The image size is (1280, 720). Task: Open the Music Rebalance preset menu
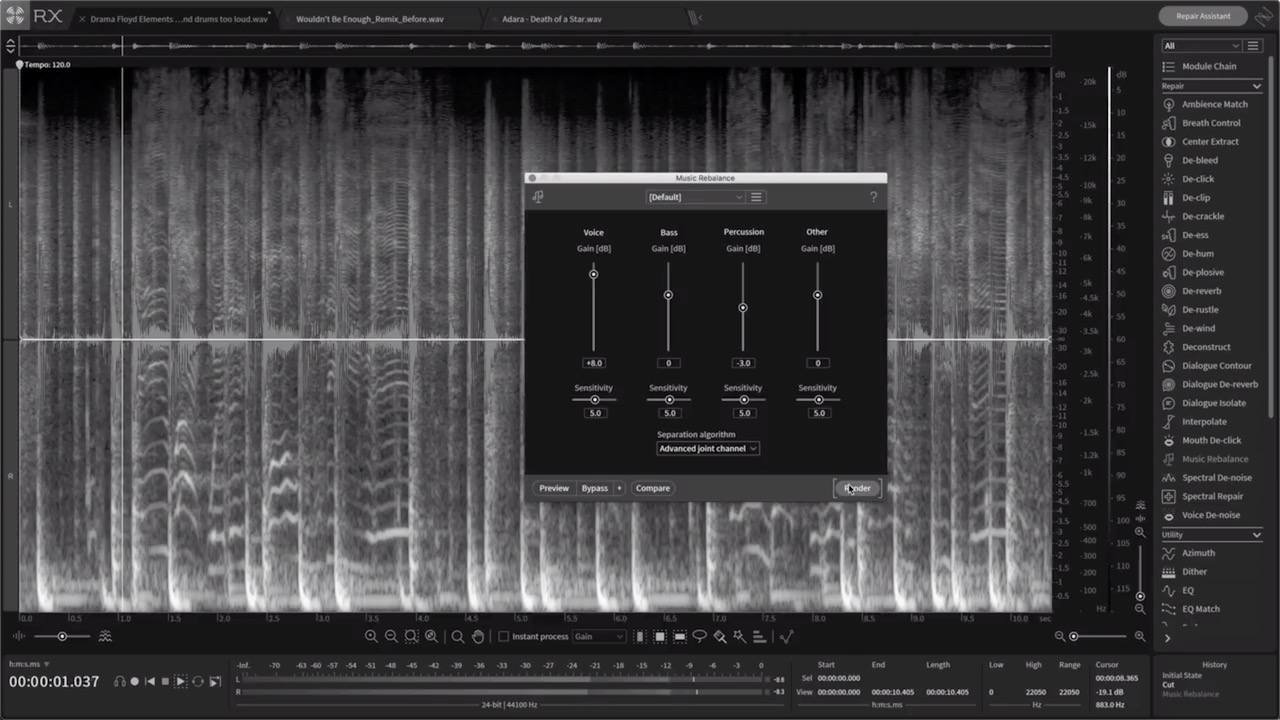coord(757,197)
